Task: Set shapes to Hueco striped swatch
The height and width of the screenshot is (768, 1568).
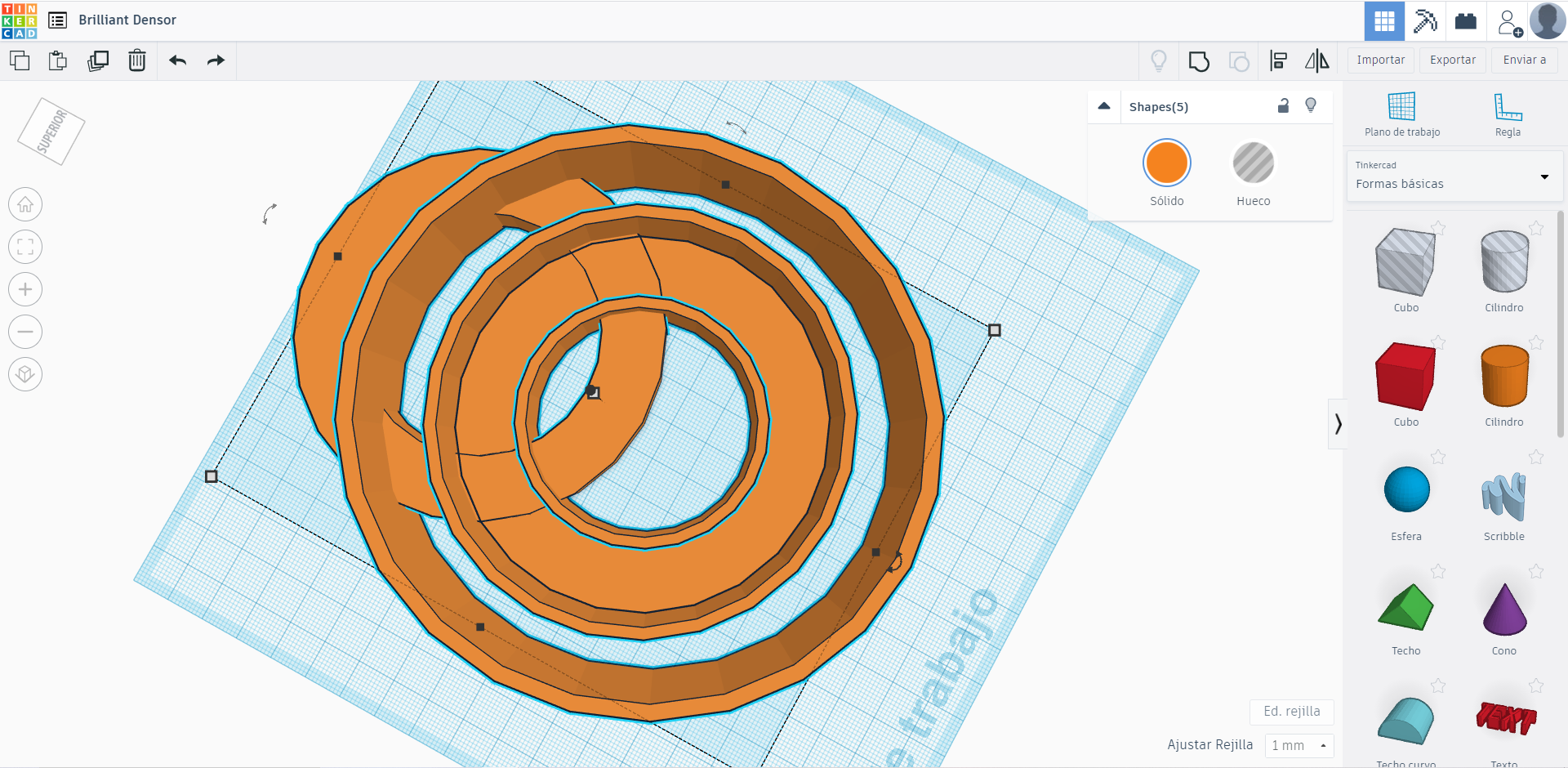Action: tap(1253, 163)
